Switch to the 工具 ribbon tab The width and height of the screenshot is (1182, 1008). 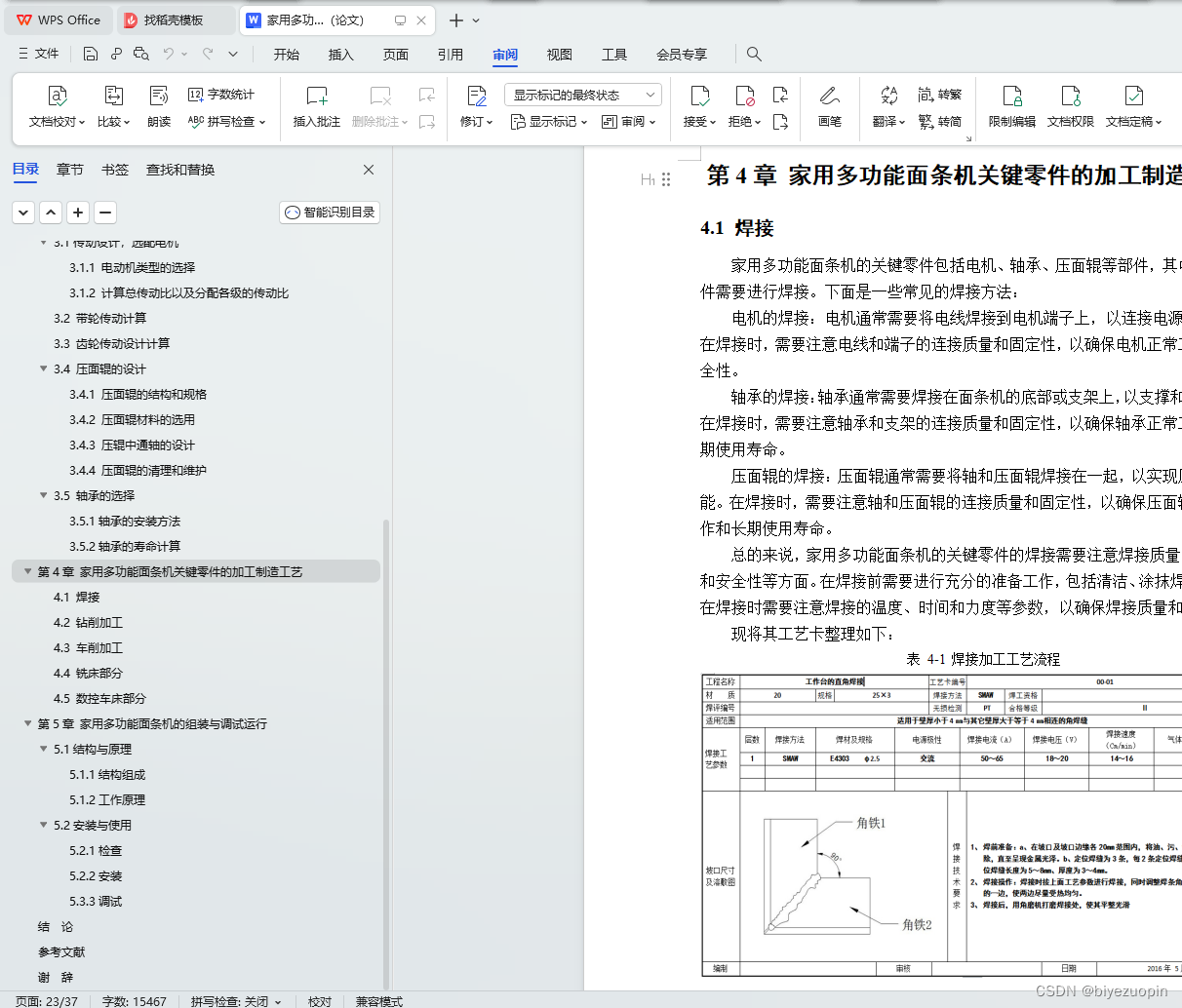[614, 55]
